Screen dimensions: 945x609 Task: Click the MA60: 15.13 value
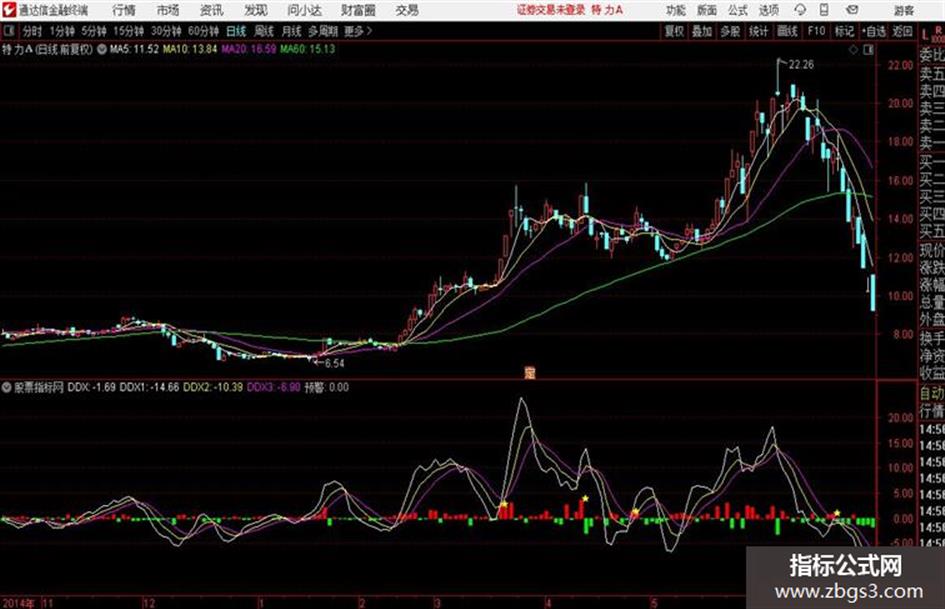(x=307, y=49)
